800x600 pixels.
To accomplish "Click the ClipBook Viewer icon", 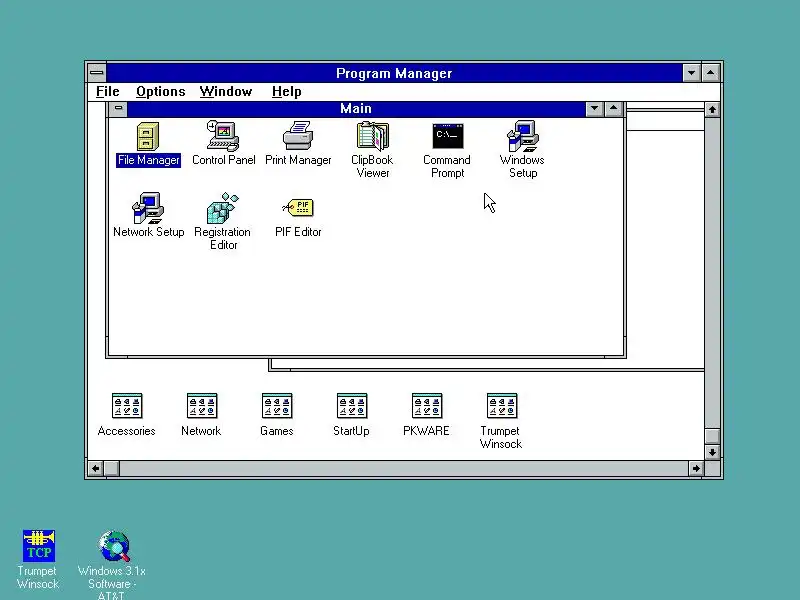I will [x=372, y=136].
